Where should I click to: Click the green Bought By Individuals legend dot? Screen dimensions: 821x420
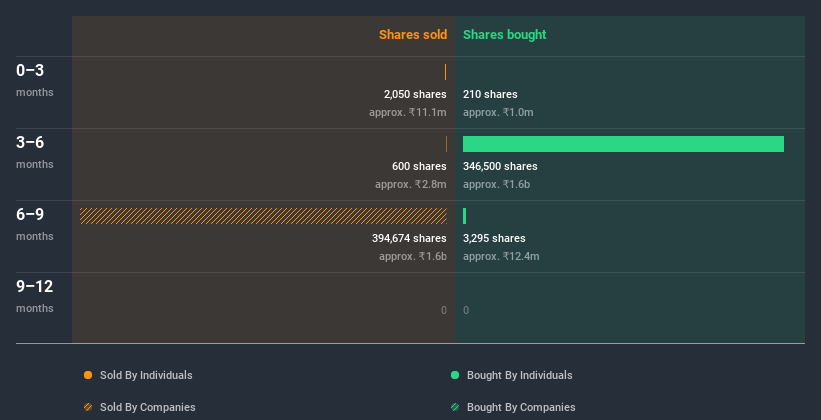coord(455,375)
